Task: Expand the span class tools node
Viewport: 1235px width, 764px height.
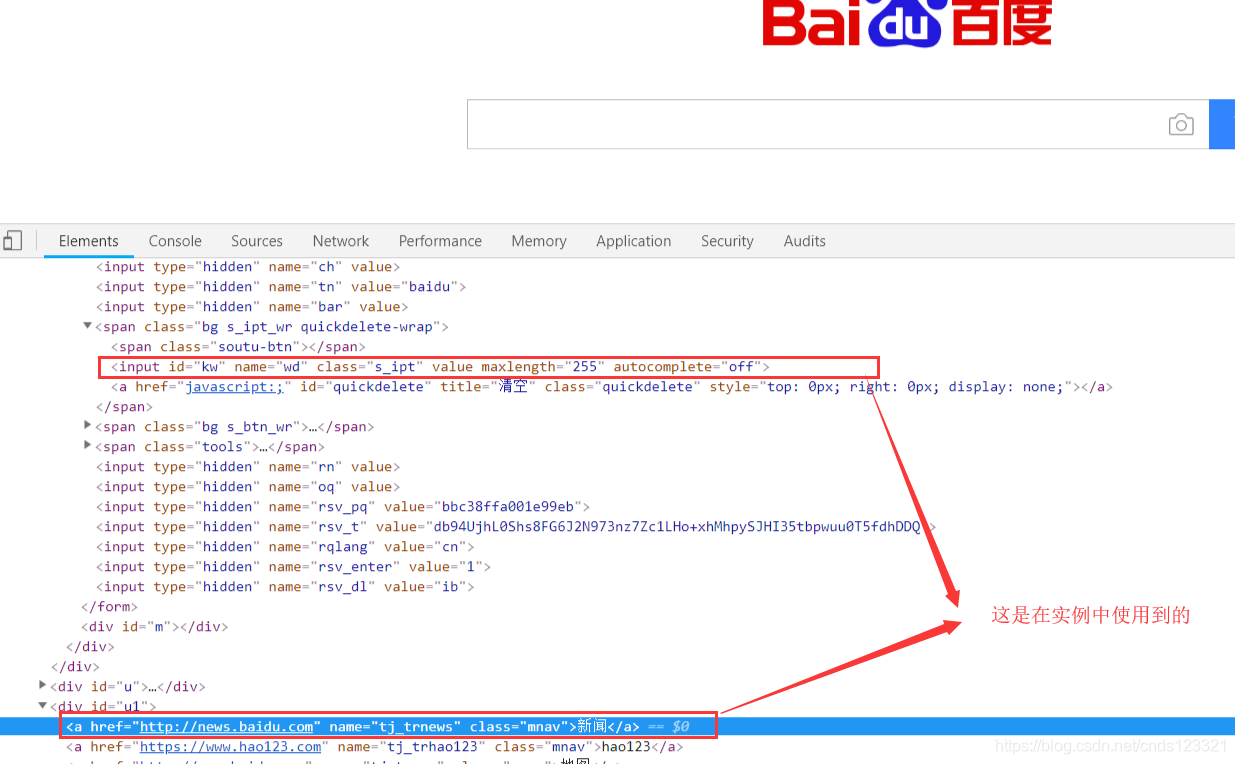Action: [88, 446]
